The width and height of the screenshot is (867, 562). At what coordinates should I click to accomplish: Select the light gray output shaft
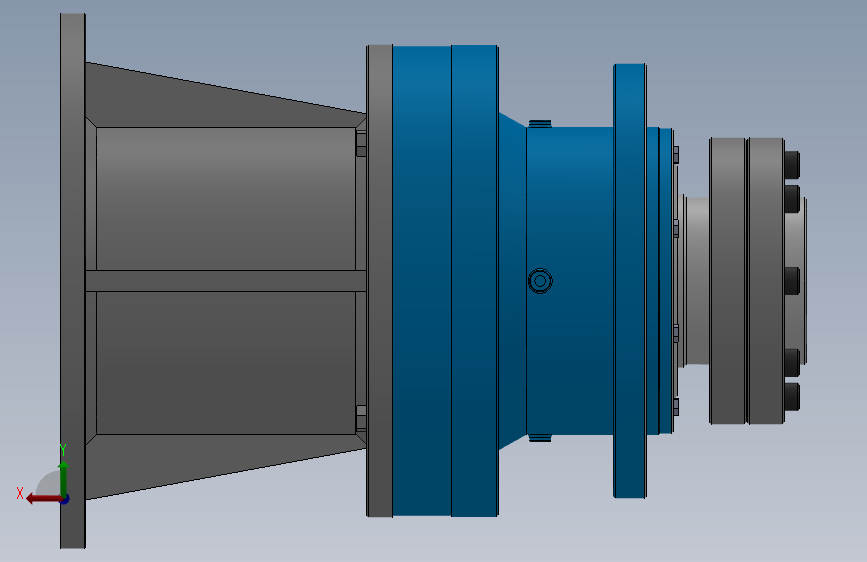point(697,281)
